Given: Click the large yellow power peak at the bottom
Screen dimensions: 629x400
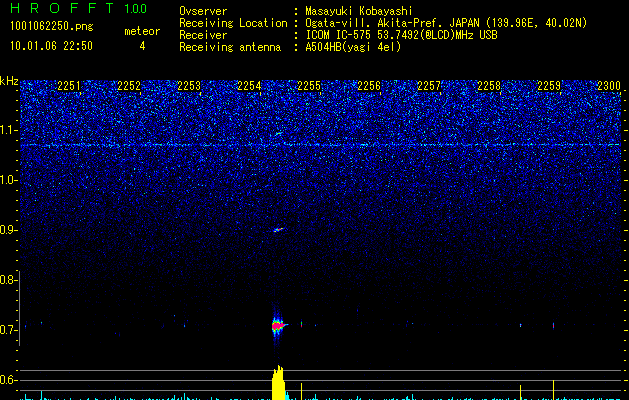Looking at the screenshot, I should point(278,383).
